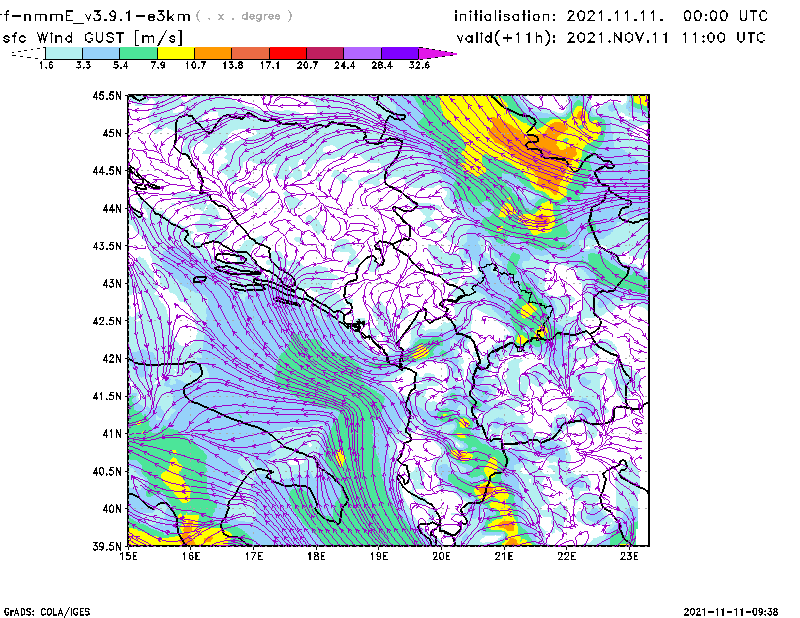Select the orange legend swatch after 10.7
The width and height of the screenshot is (800, 618).
tap(213, 53)
